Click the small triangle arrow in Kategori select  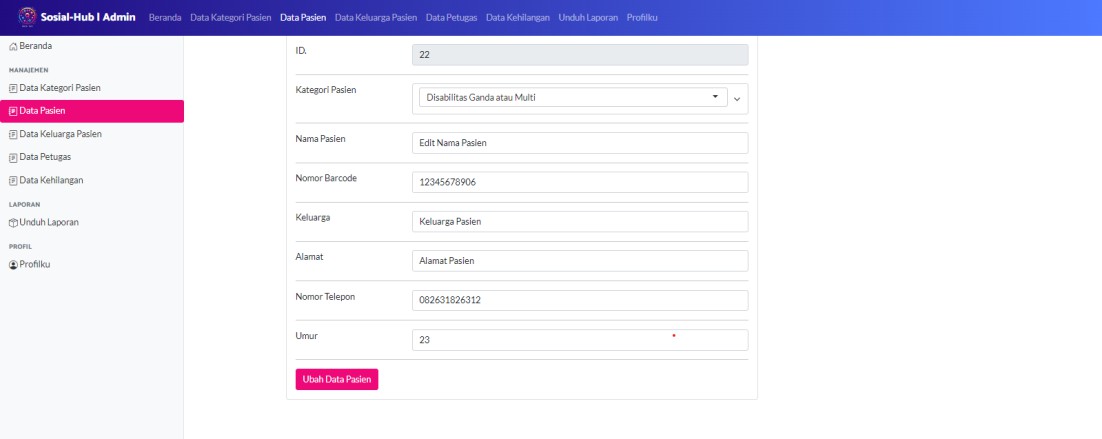[715, 97]
